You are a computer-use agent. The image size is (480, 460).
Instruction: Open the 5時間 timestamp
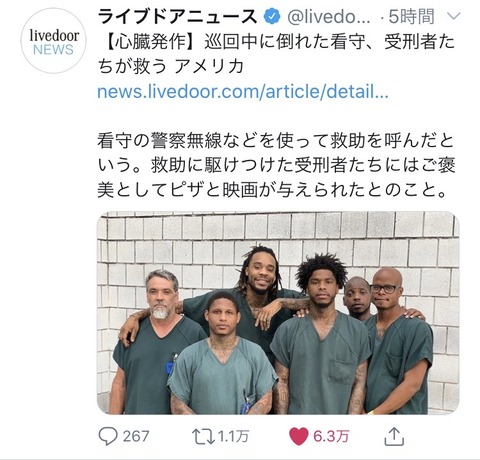point(412,17)
